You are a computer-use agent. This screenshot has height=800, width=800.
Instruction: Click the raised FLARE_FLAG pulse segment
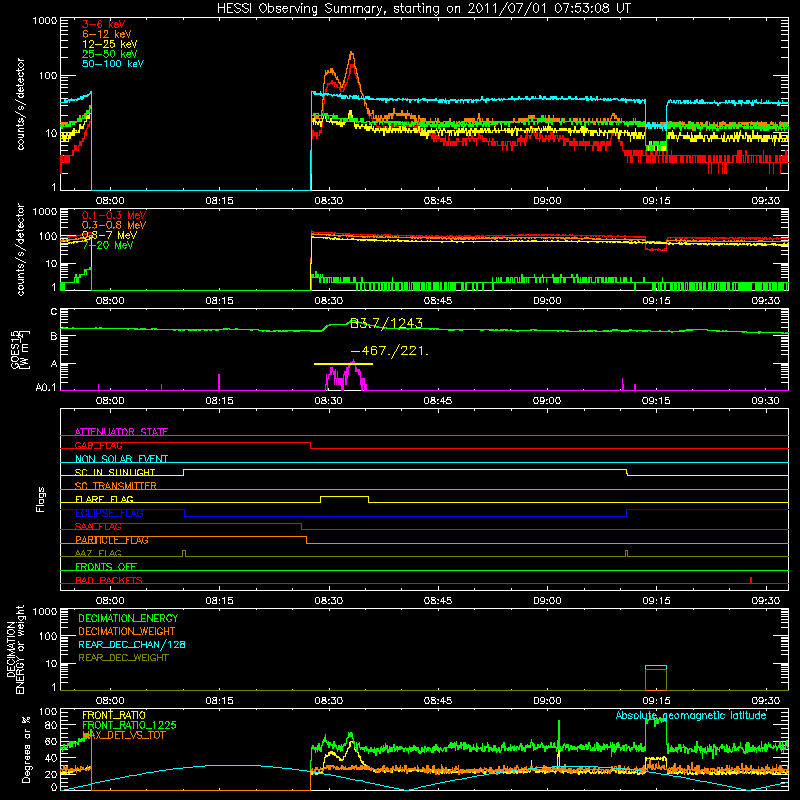point(344,496)
